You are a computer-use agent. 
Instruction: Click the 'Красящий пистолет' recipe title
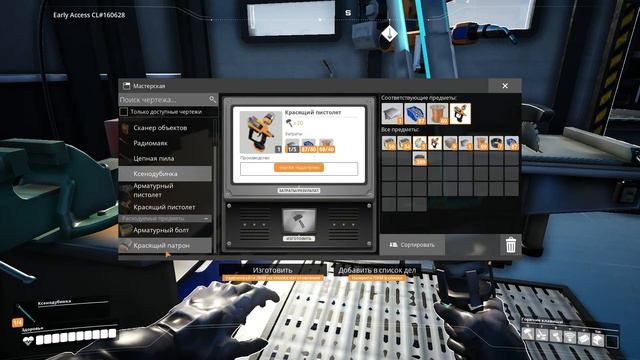[x=313, y=112]
